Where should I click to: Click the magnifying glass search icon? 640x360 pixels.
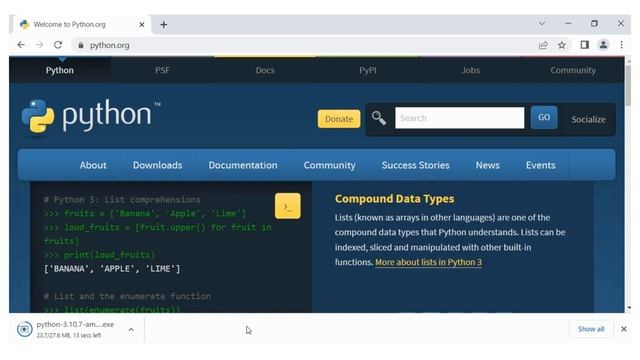tap(379, 118)
